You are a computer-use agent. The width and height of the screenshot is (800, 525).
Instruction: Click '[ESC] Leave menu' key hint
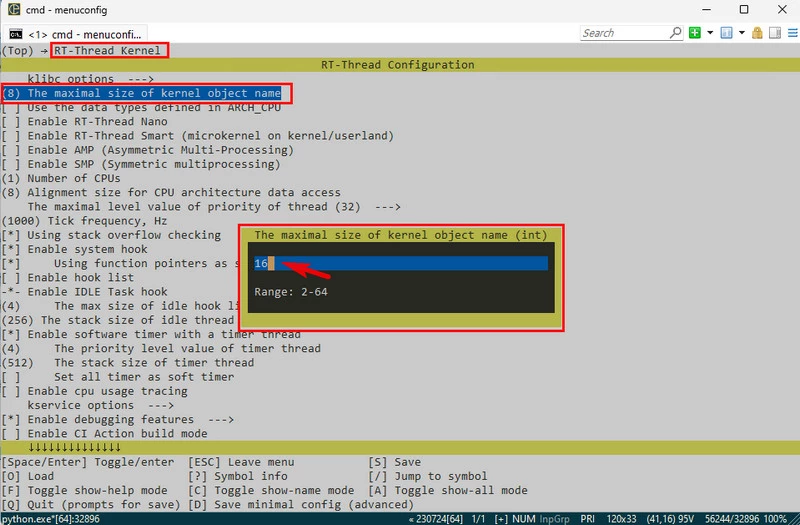pyautogui.click(x=241, y=462)
